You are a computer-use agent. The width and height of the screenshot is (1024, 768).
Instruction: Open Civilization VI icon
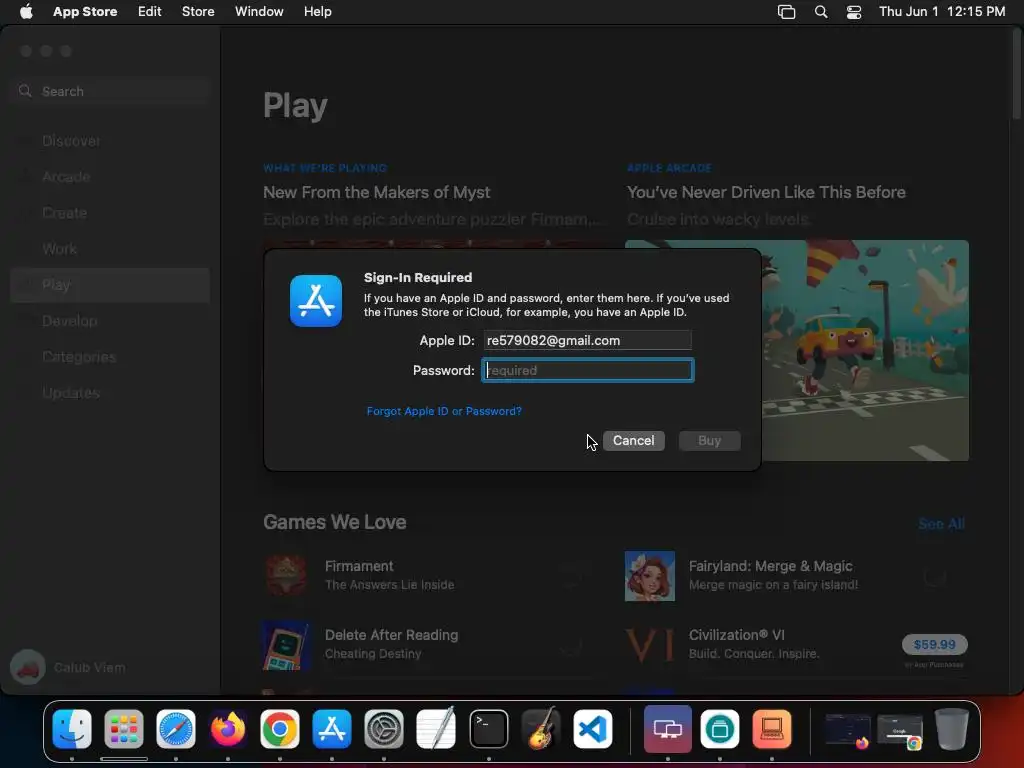coord(650,645)
